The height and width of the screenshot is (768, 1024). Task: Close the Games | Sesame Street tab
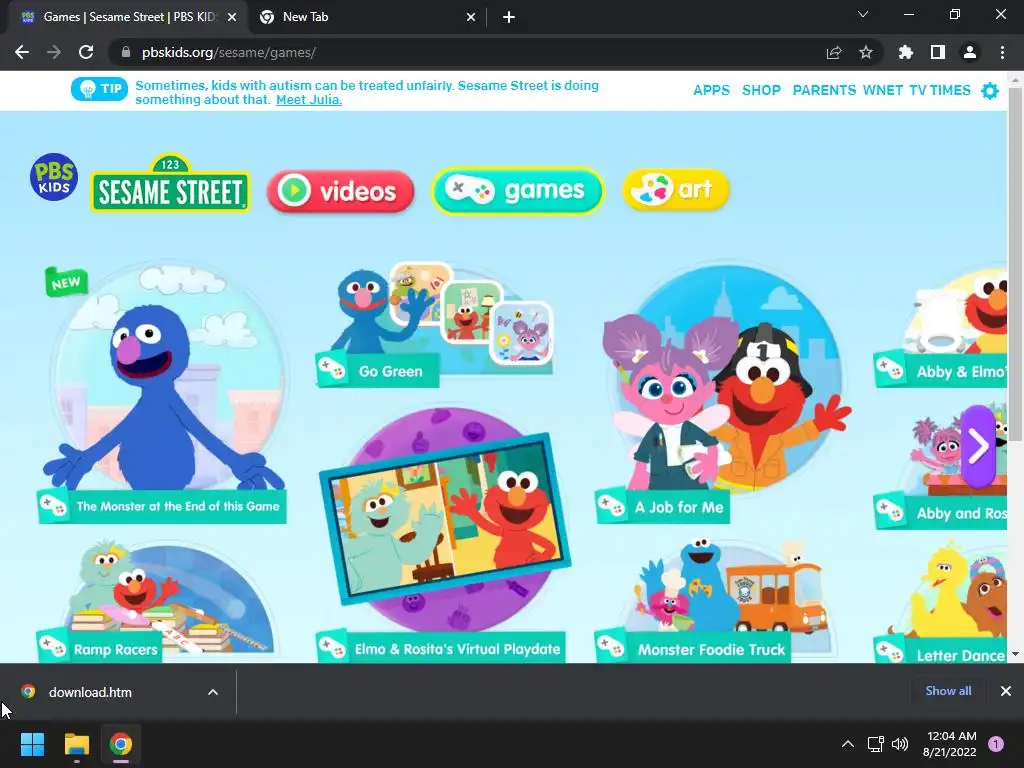232,17
